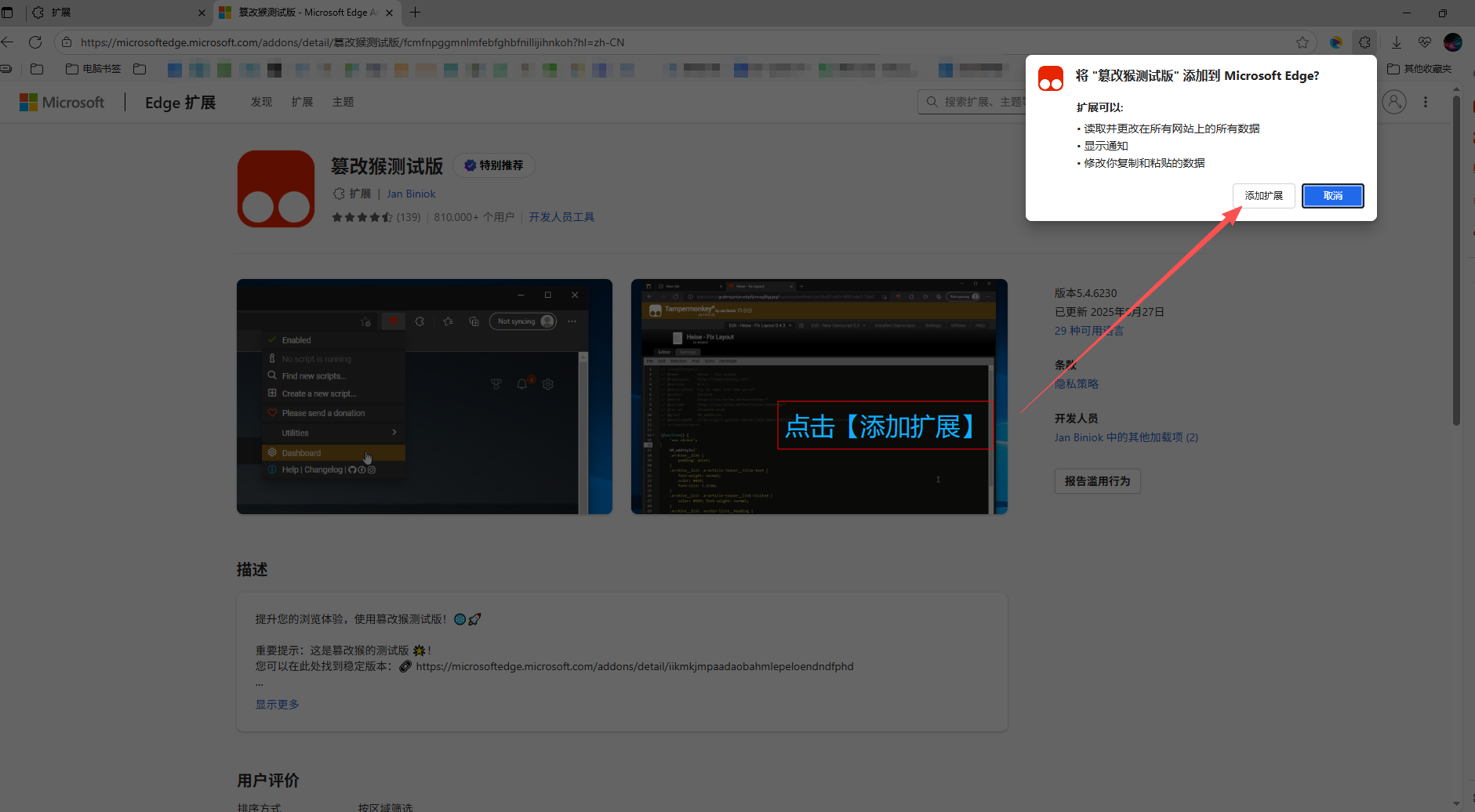
Task: Click the 添加扩展 button in the dialog
Action: click(x=1262, y=195)
